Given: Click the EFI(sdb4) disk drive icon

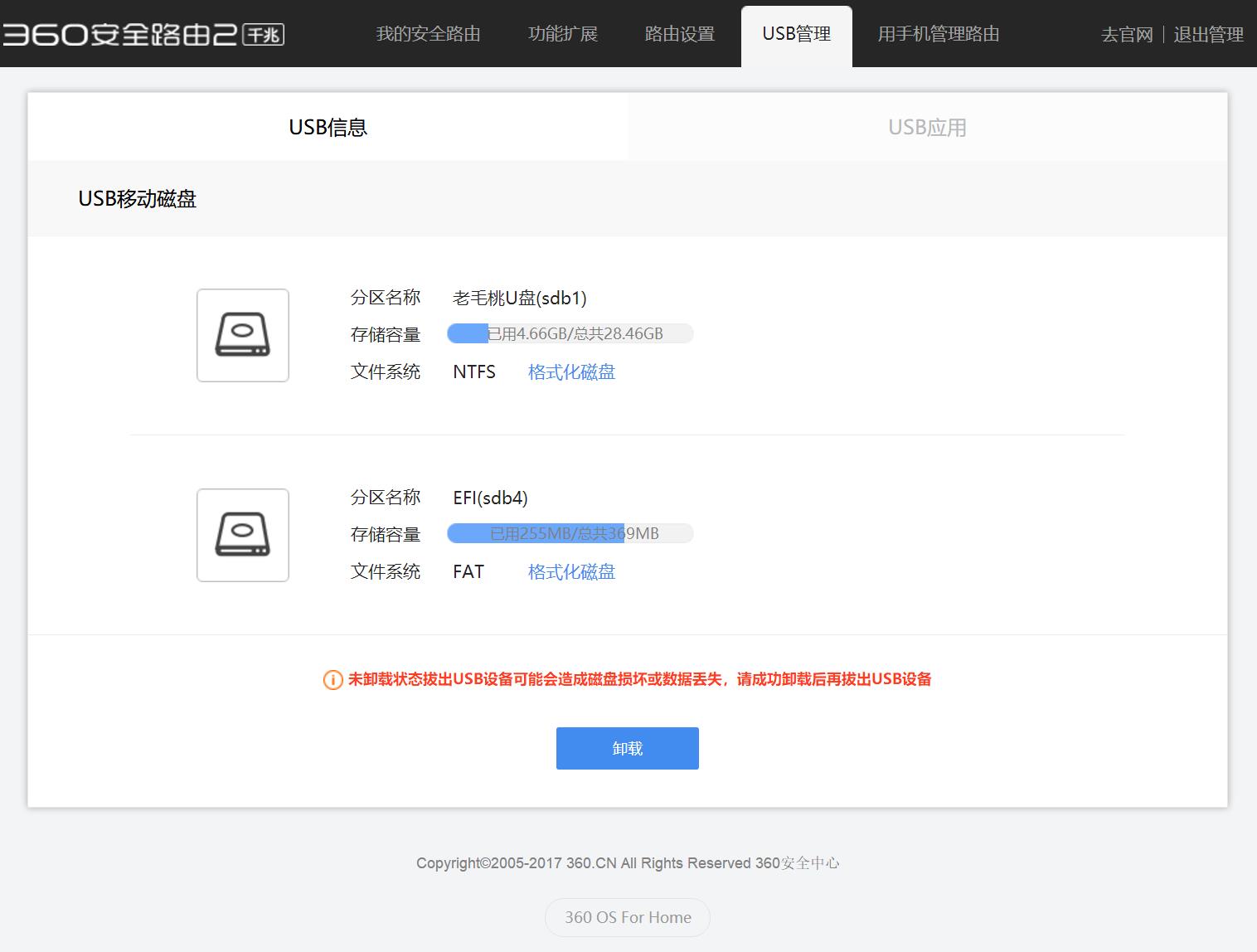Looking at the screenshot, I should point(242,535).
